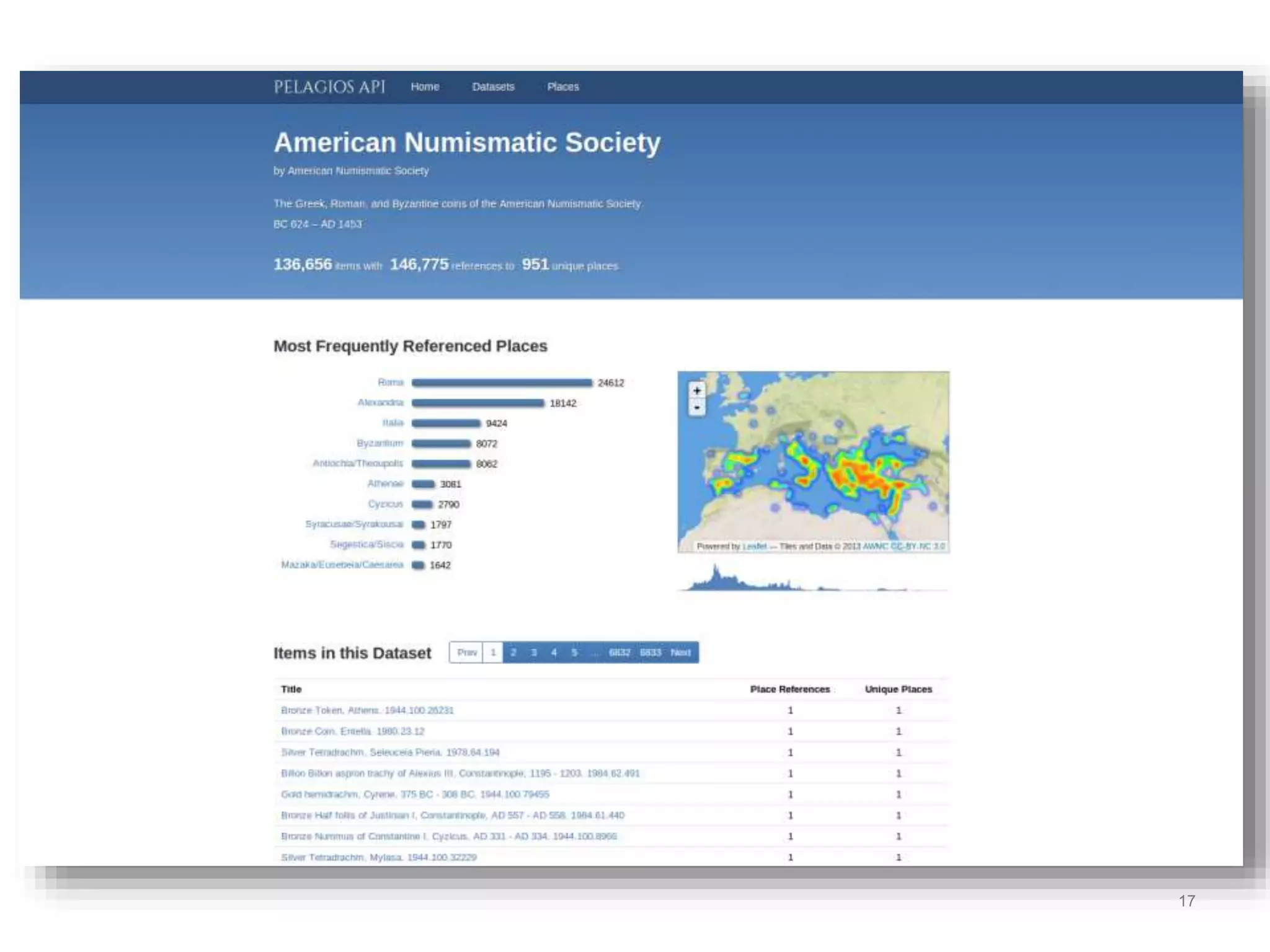Open the Silver Tetradrachm, Seleuceia Pieria item
Viewport: 1270px width, 952px height.
pyautogui.click(x=390, y=752)
